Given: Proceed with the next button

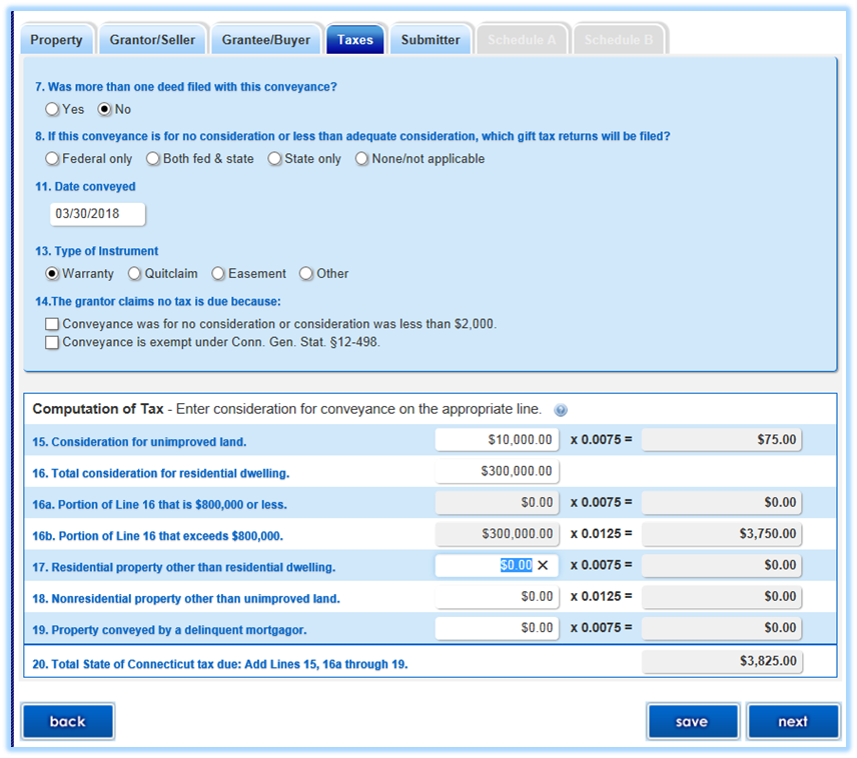Looking at the screenshot, I should 792,721.
